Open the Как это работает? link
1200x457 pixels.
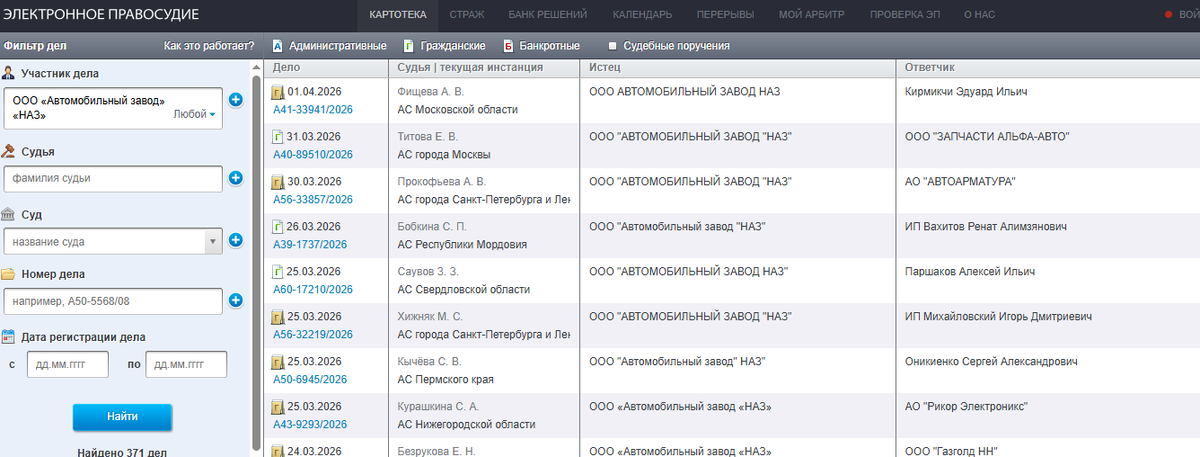pyautogui.click(x=209, y=46)
